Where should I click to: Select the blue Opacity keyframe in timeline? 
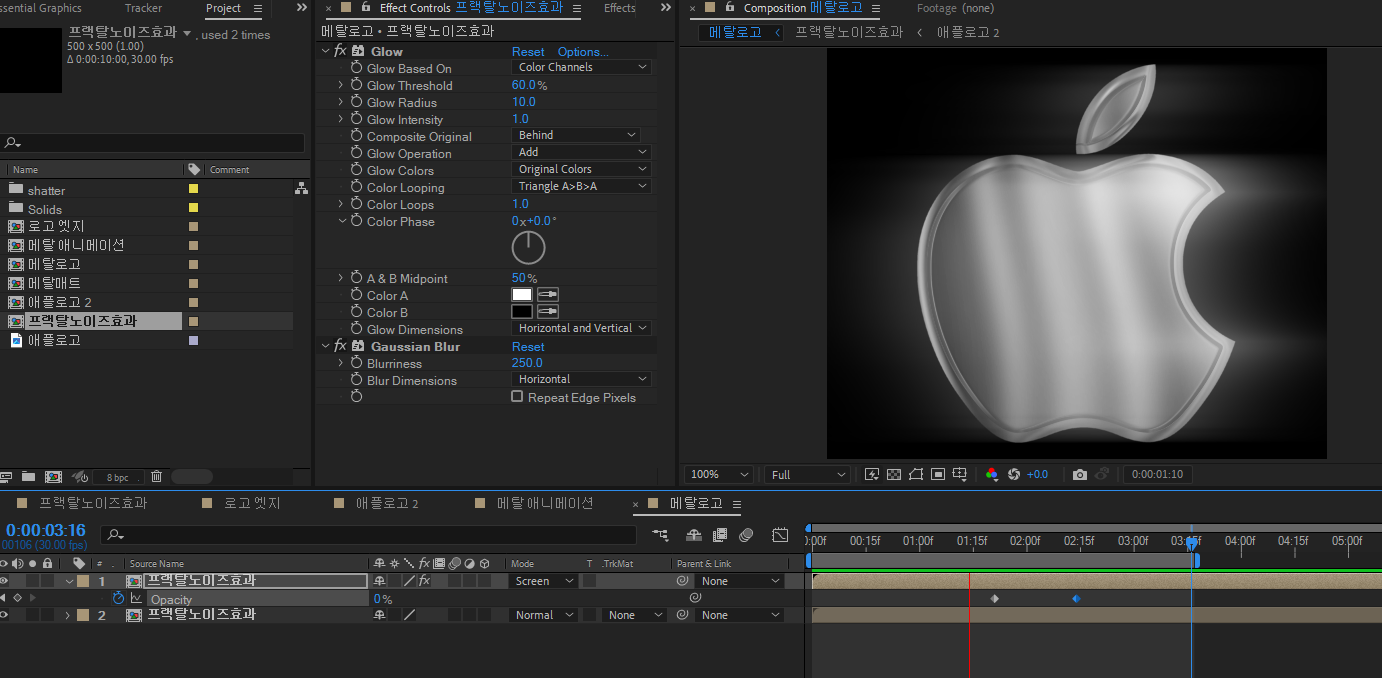pyautogui.click(x=1076, y=599)
